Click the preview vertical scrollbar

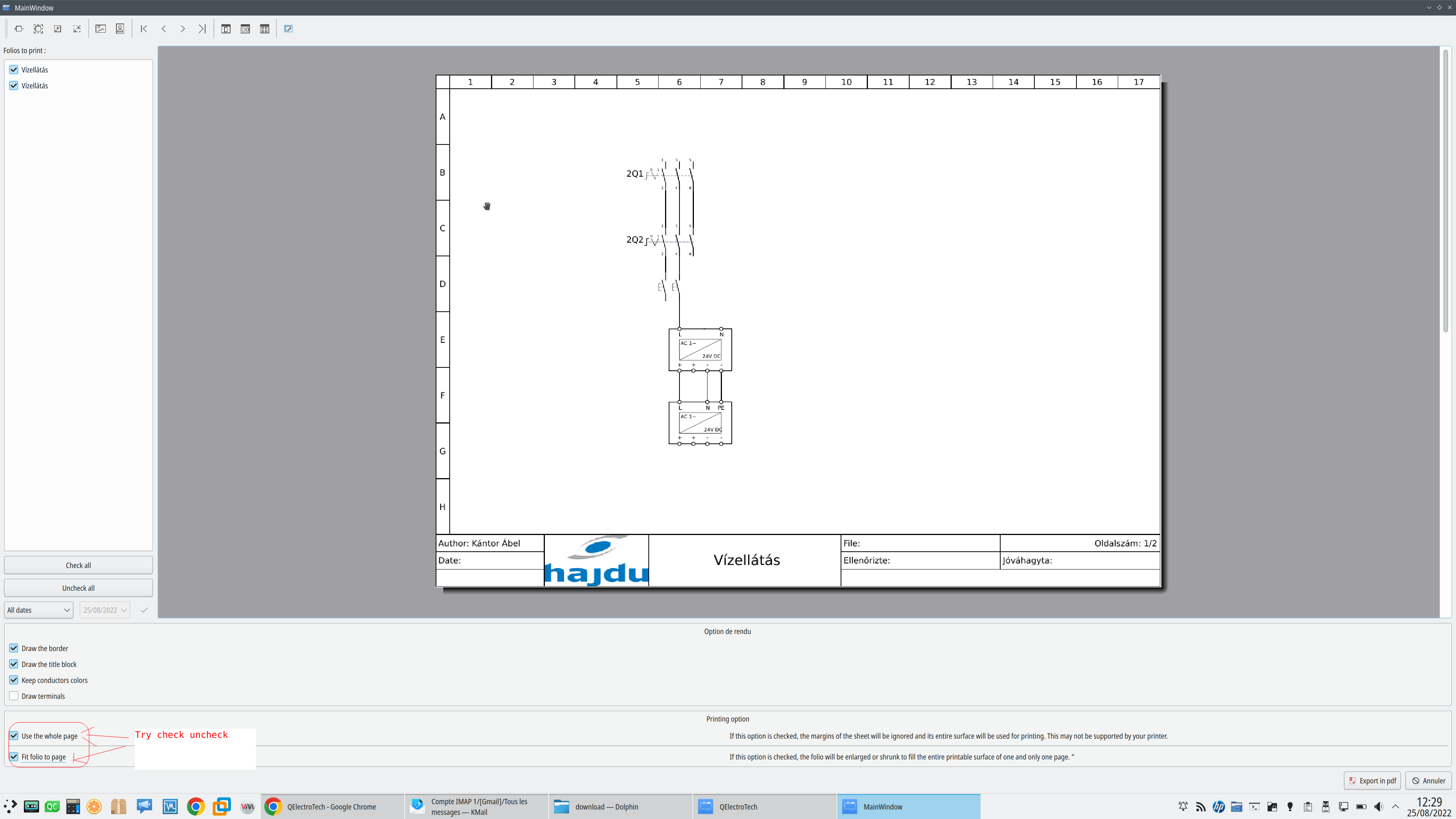pos(1445,192)
